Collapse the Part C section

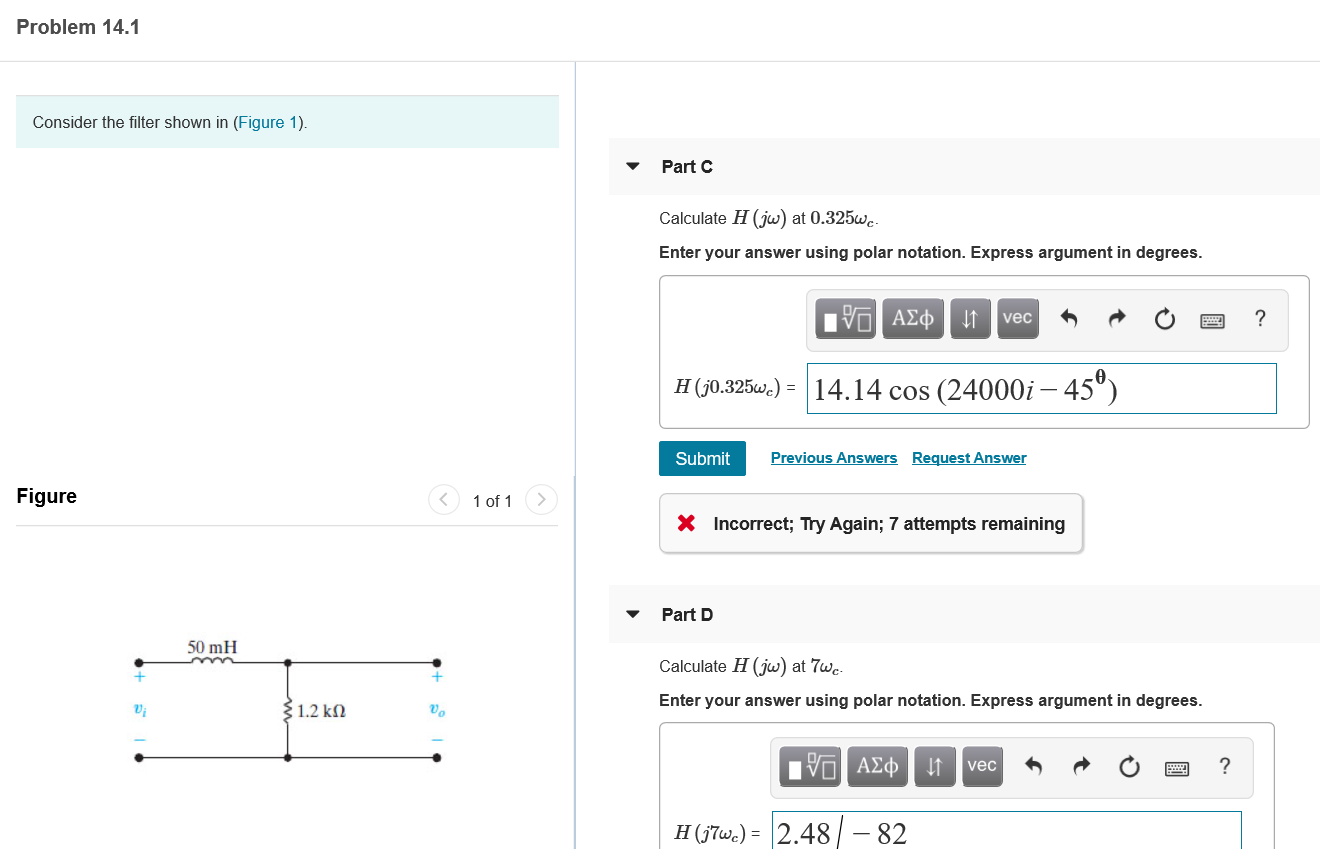point(632,167)
